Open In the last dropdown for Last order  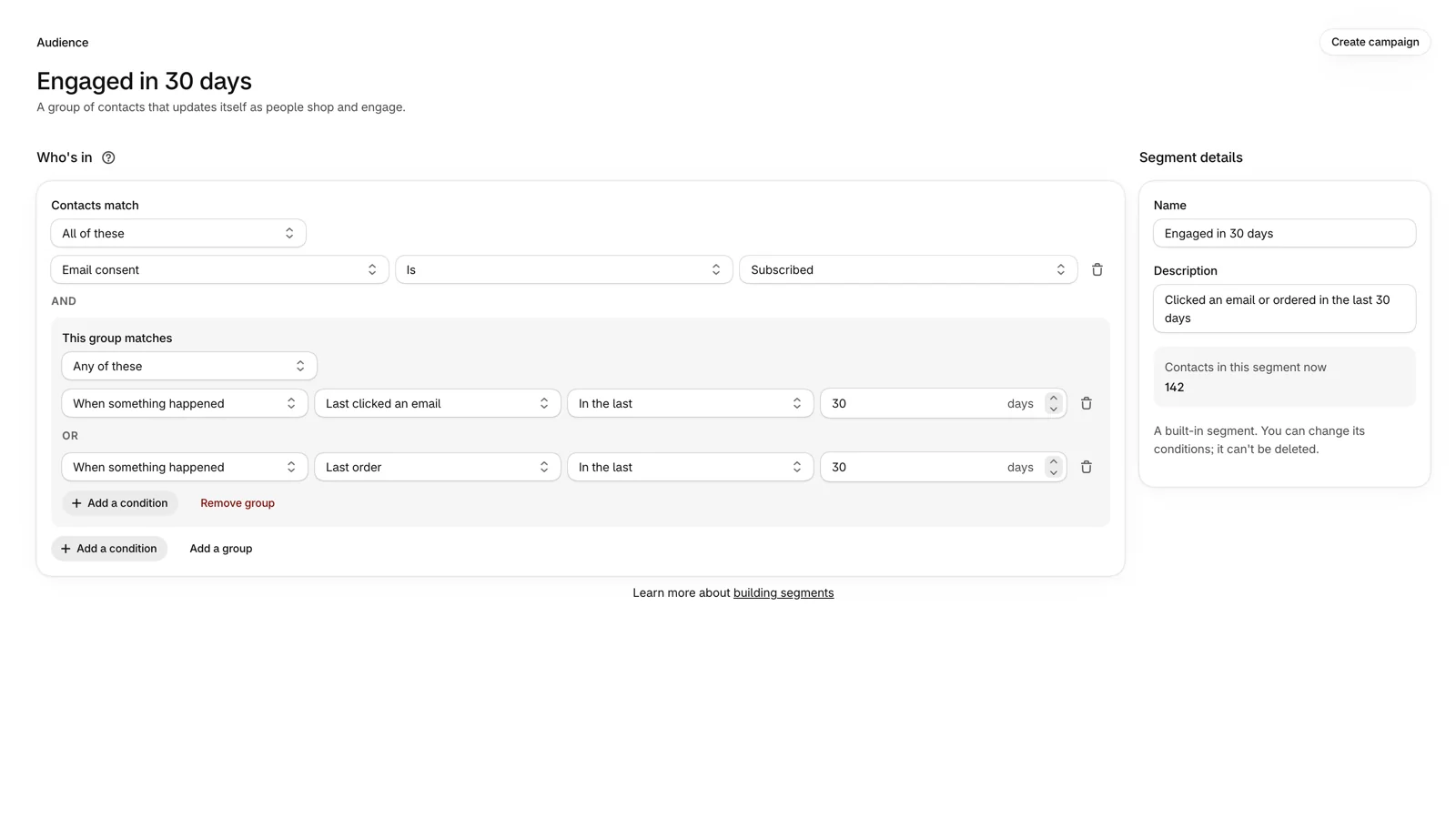691,467
